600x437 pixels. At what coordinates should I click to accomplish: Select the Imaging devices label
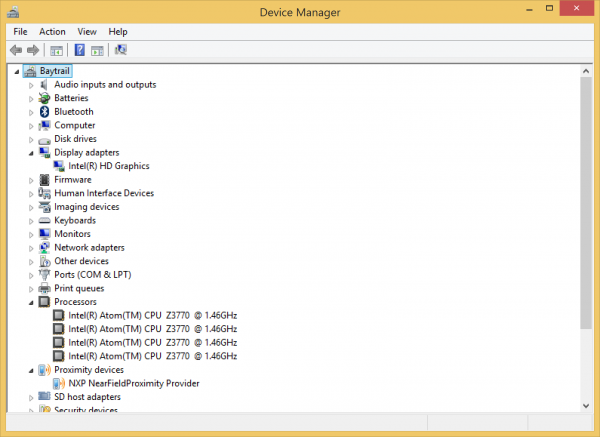tap(87, 207)
